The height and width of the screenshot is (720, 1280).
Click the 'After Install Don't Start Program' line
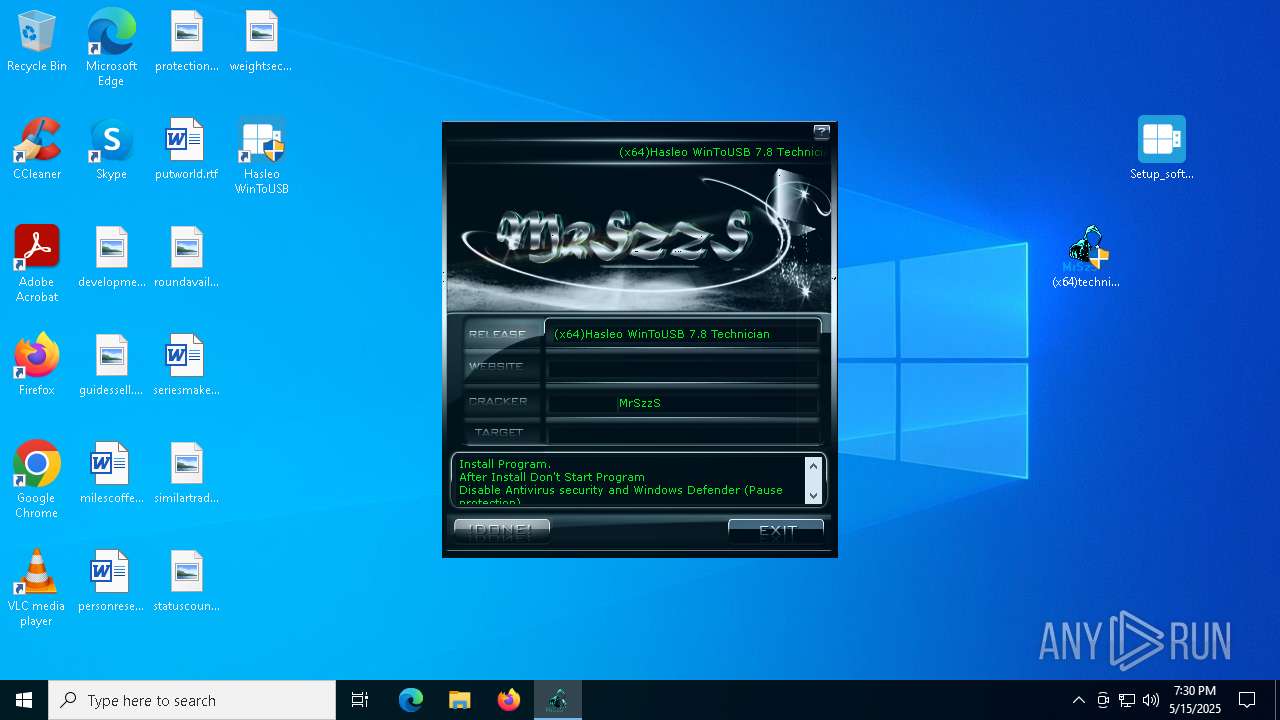[x=552, y=477]
